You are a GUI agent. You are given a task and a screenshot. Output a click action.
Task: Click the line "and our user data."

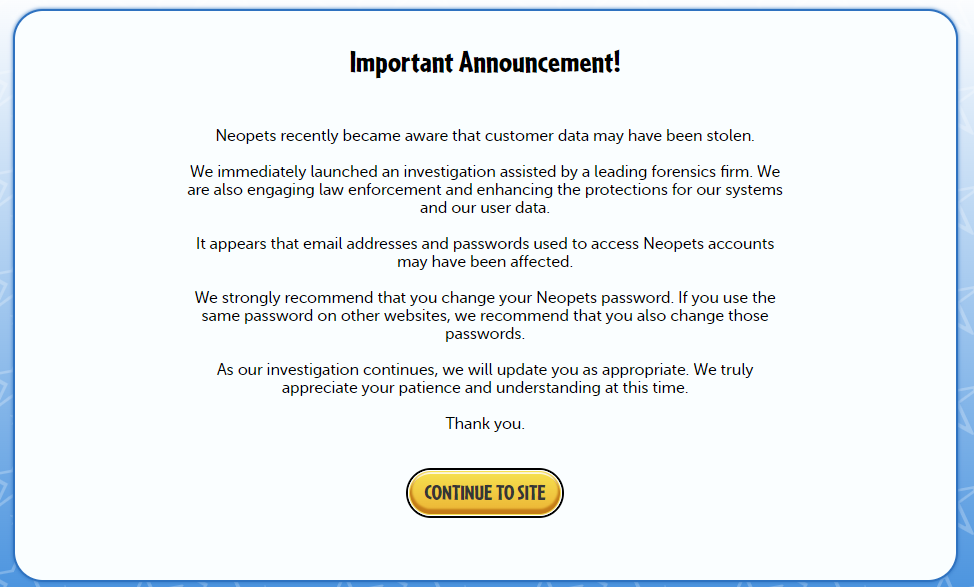(x=485, y=208)
